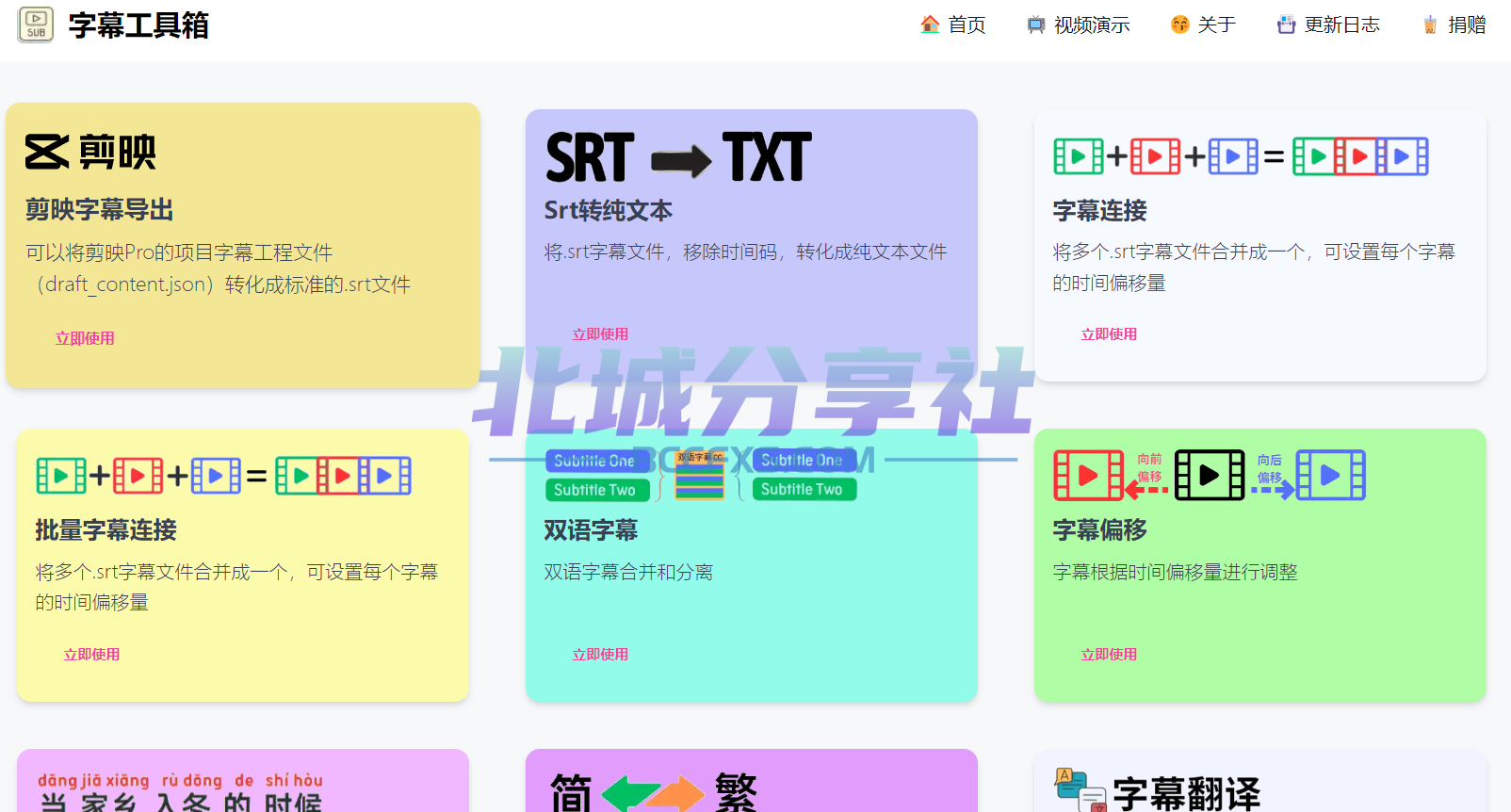Click the text 双语字幕合并和分离

628,572
